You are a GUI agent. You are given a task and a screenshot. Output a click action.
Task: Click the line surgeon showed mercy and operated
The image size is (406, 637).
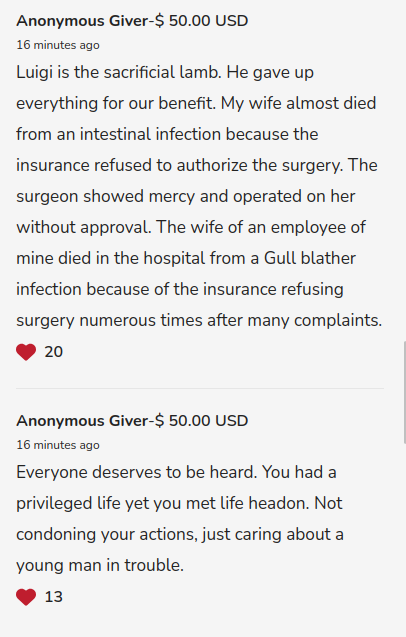tap(186, 197)
